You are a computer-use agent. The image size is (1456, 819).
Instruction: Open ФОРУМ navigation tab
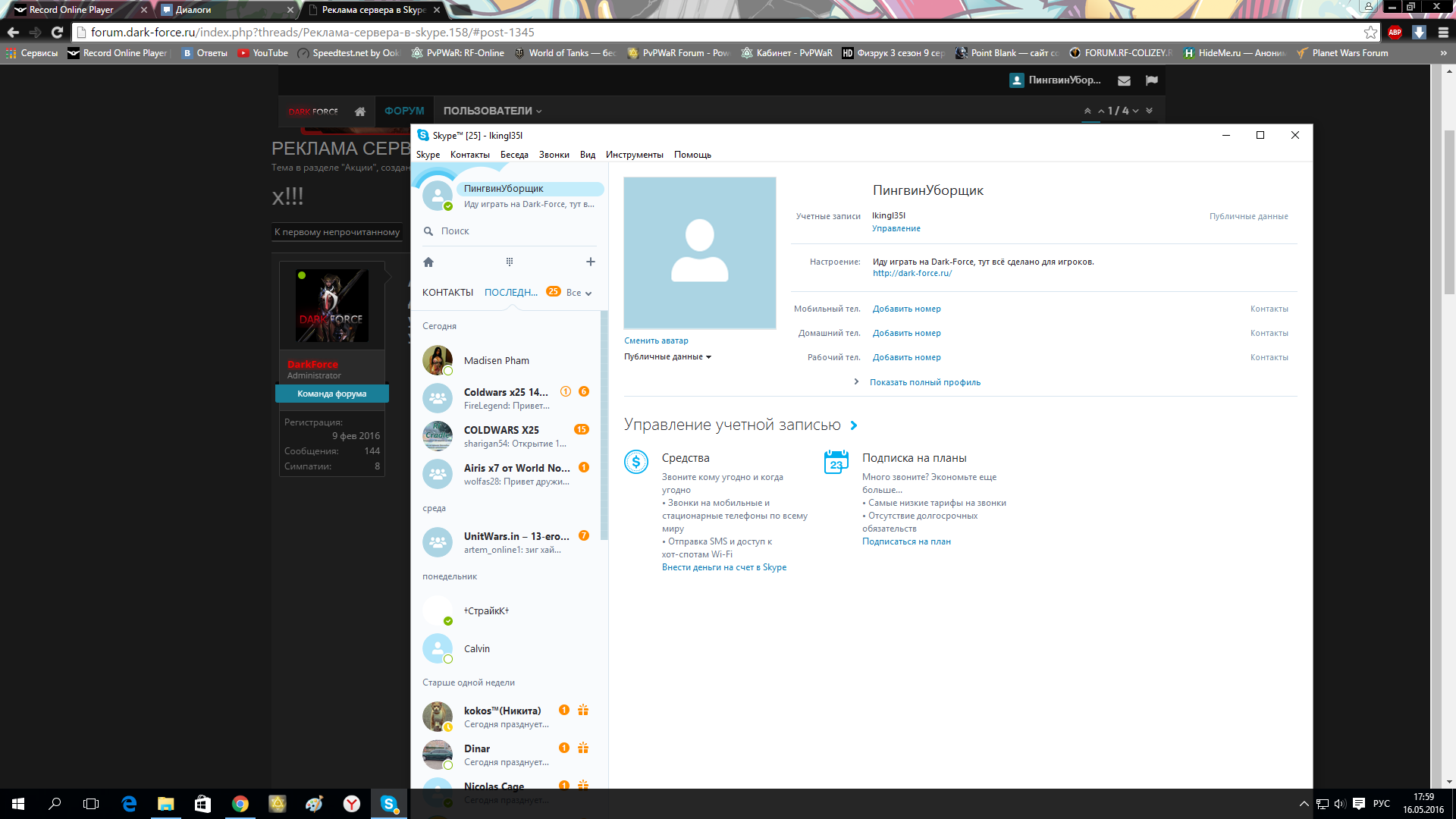404,111
